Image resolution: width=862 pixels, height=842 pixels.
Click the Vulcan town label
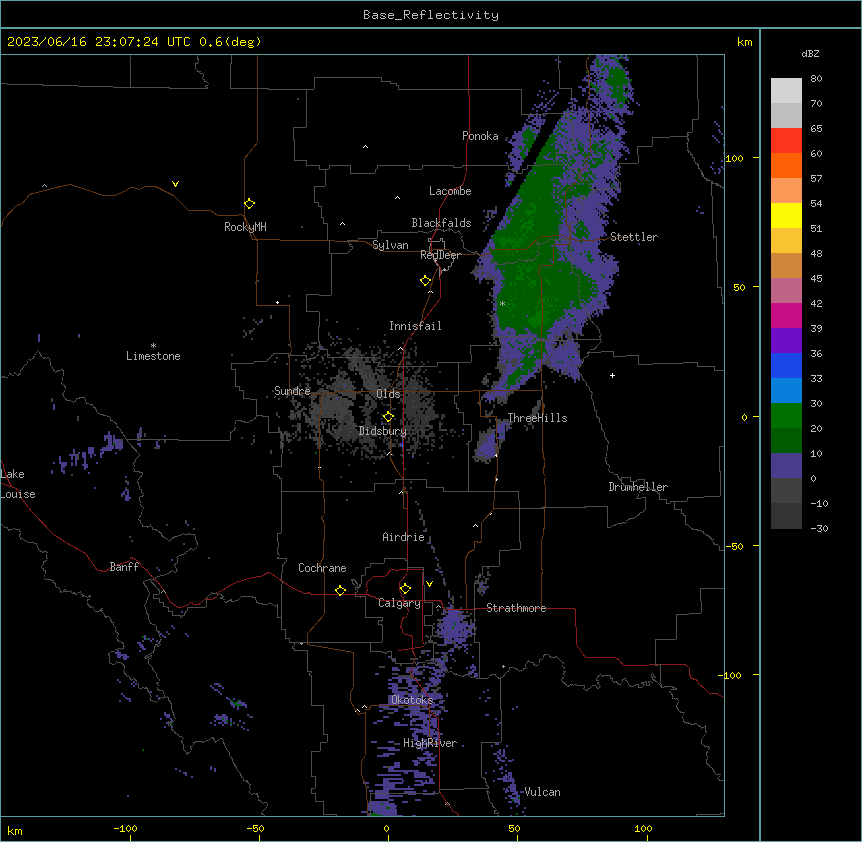coord(542,792)
